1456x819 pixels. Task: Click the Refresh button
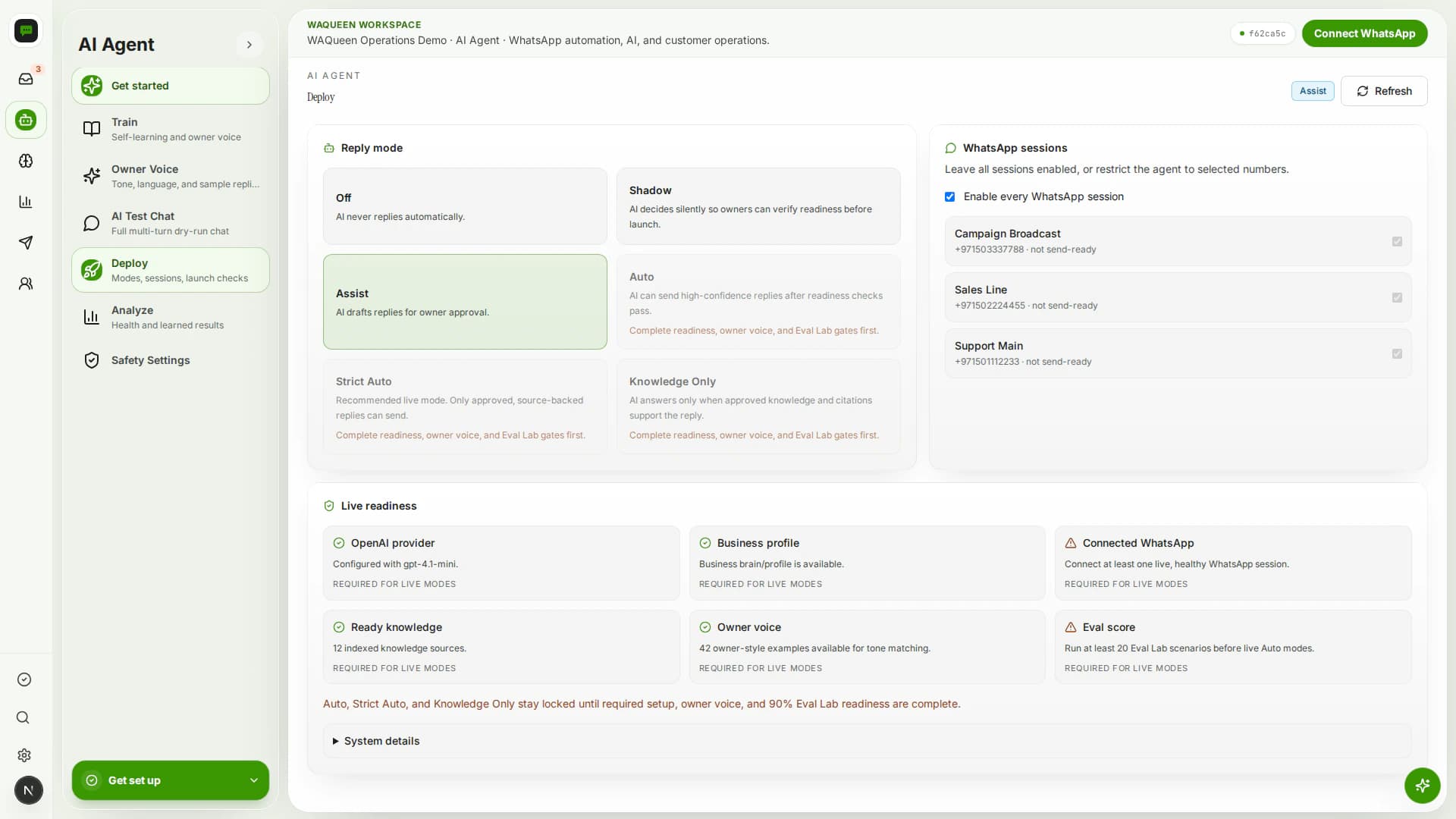click(1384, 91)
